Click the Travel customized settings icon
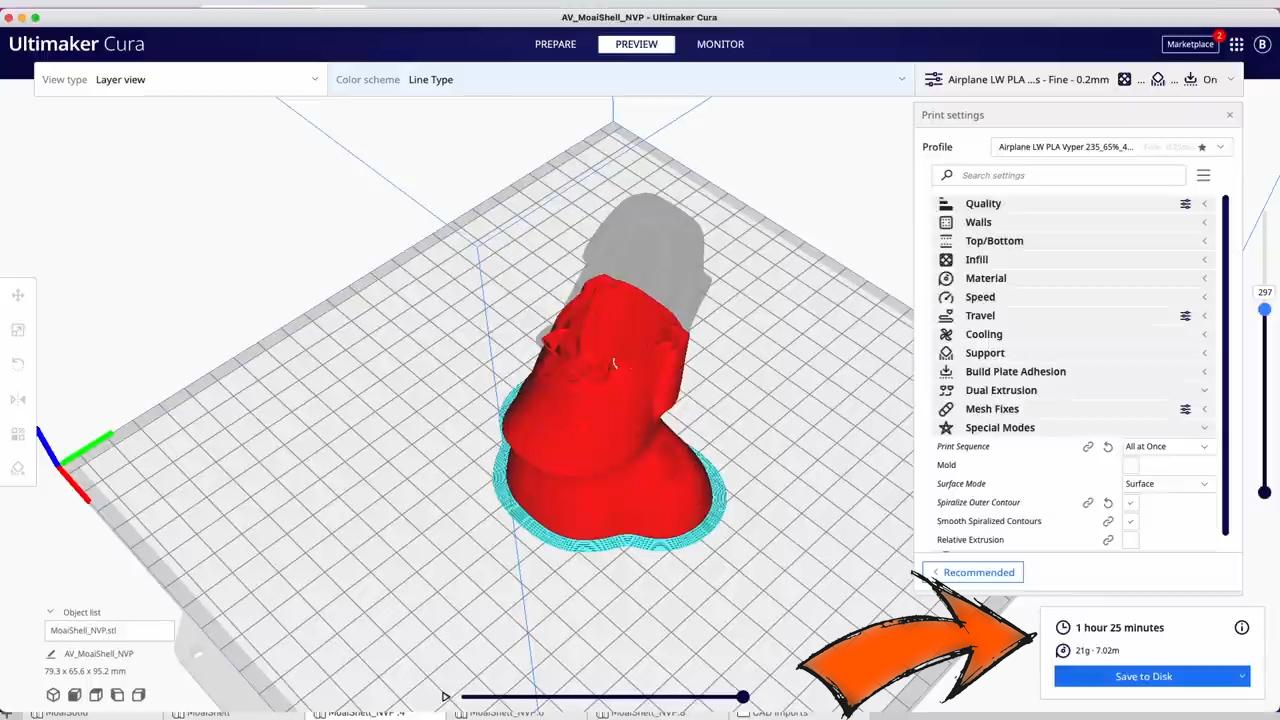Image resolution: width=1280 pixels, height=720 pixels. pyautogui.click(x=1185, y=315)
